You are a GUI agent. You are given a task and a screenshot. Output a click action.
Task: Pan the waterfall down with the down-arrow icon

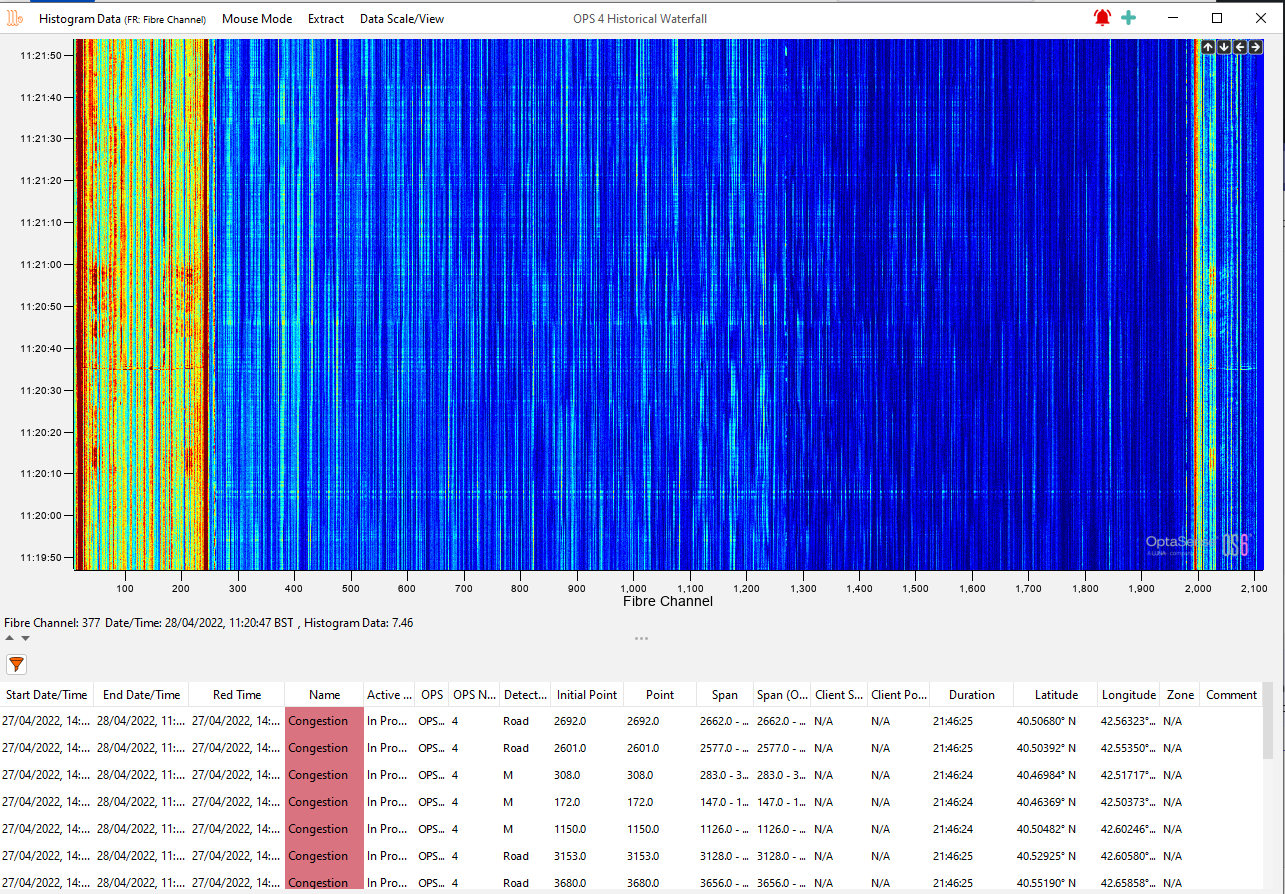point(1223,47)
